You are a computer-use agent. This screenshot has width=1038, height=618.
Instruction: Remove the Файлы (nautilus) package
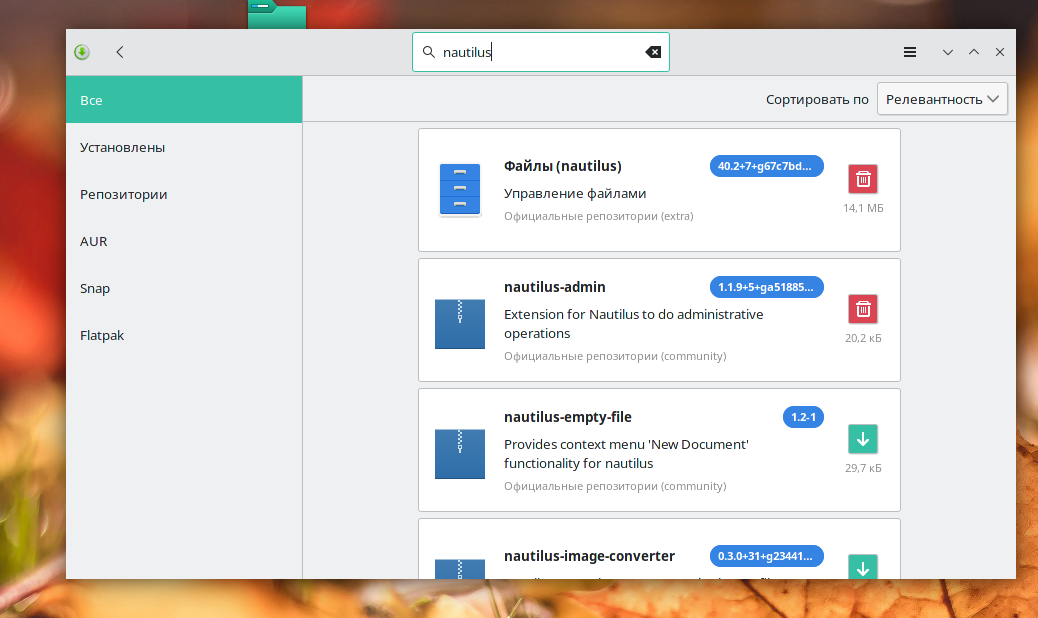pyautogui.click(x=863, y=179)
